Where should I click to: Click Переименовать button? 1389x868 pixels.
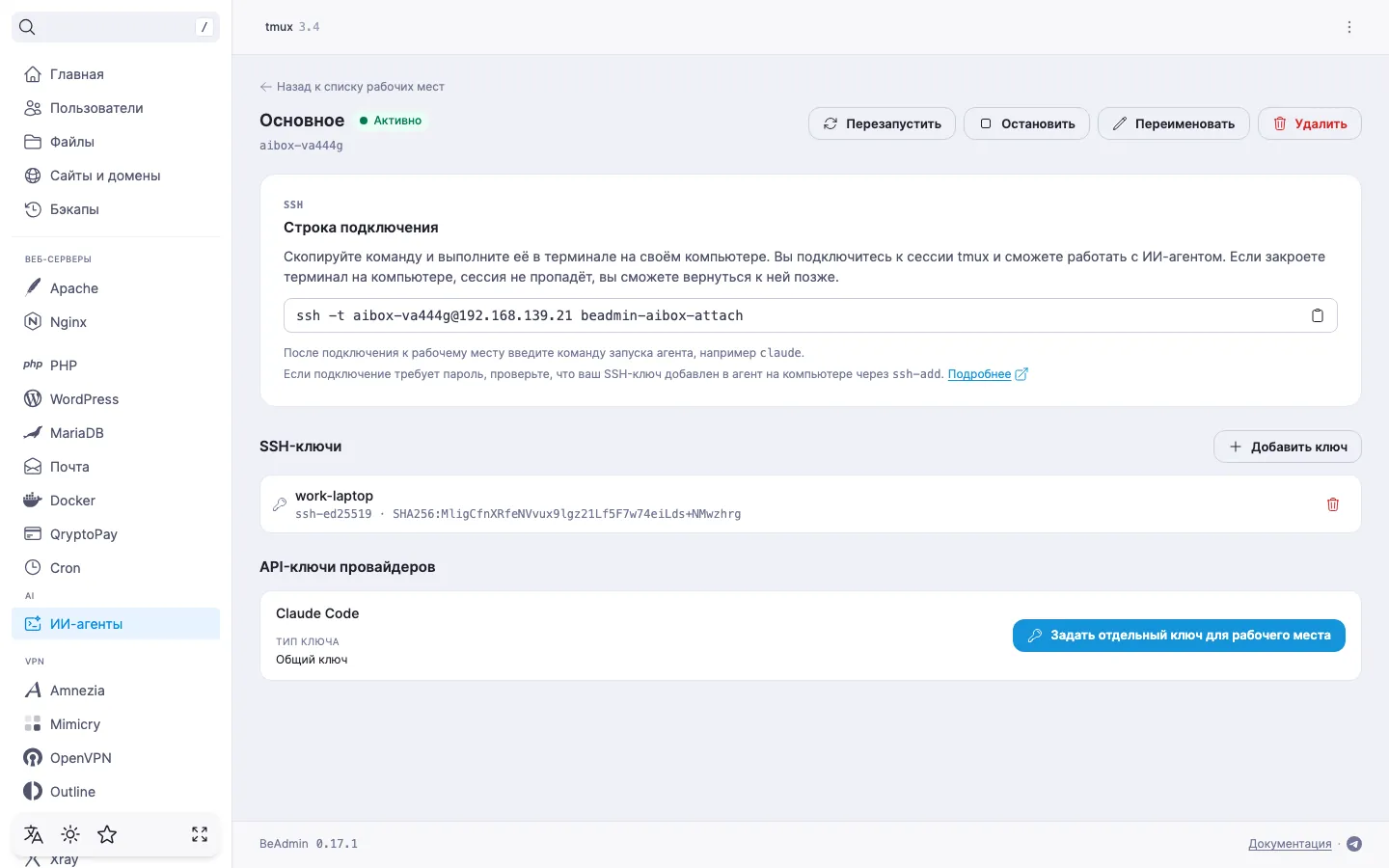pos(1173,123)
